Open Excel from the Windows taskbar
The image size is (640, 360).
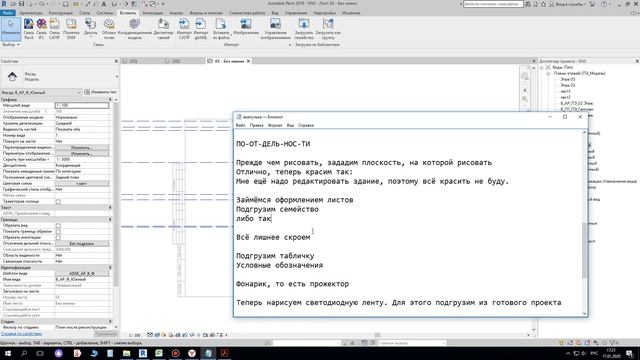point(159,353)
